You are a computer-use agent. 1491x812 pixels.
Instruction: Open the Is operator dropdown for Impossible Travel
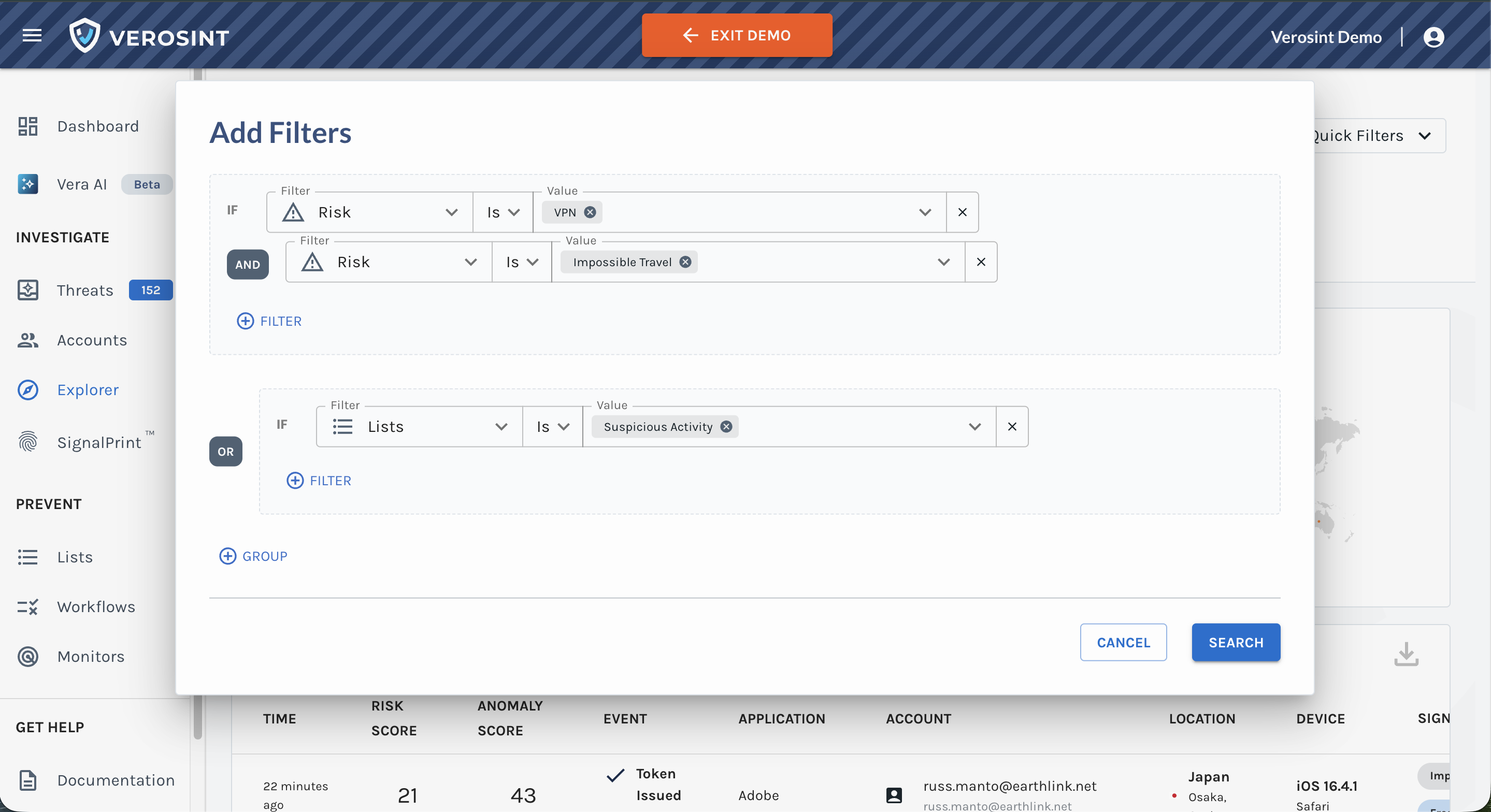click(x=522, y=262)
